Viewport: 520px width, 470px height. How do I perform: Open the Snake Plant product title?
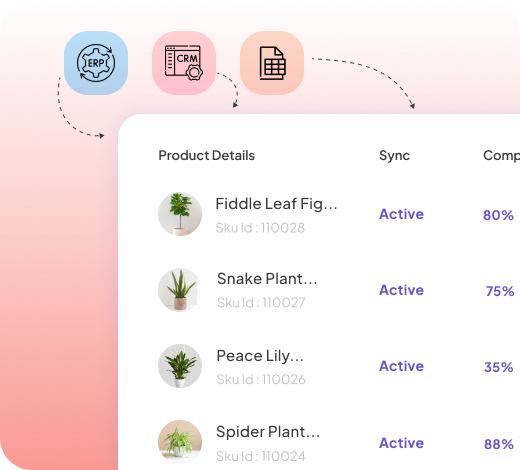point(267,279)
